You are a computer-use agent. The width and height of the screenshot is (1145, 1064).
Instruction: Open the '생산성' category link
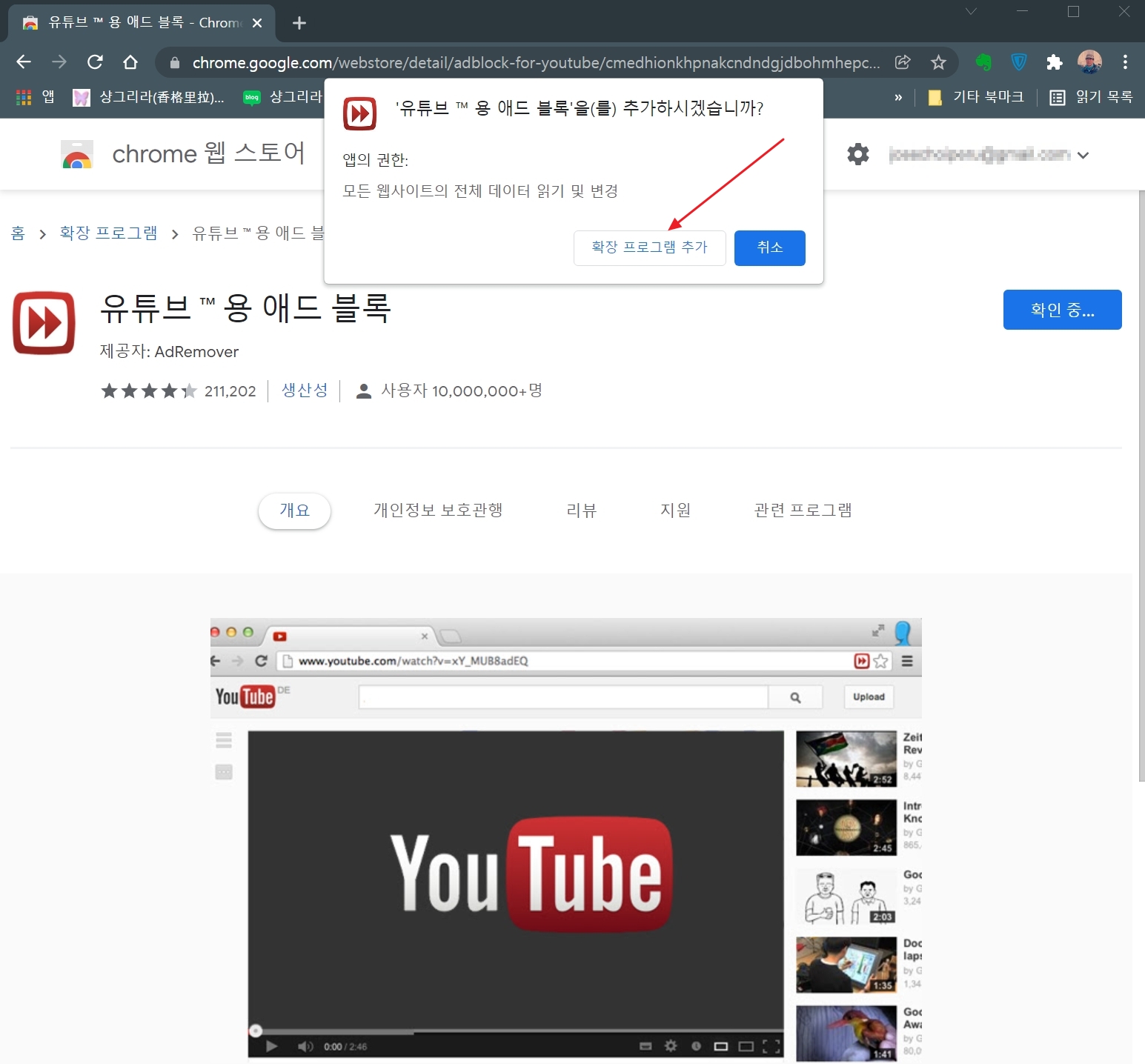click(x=305, y=390)
